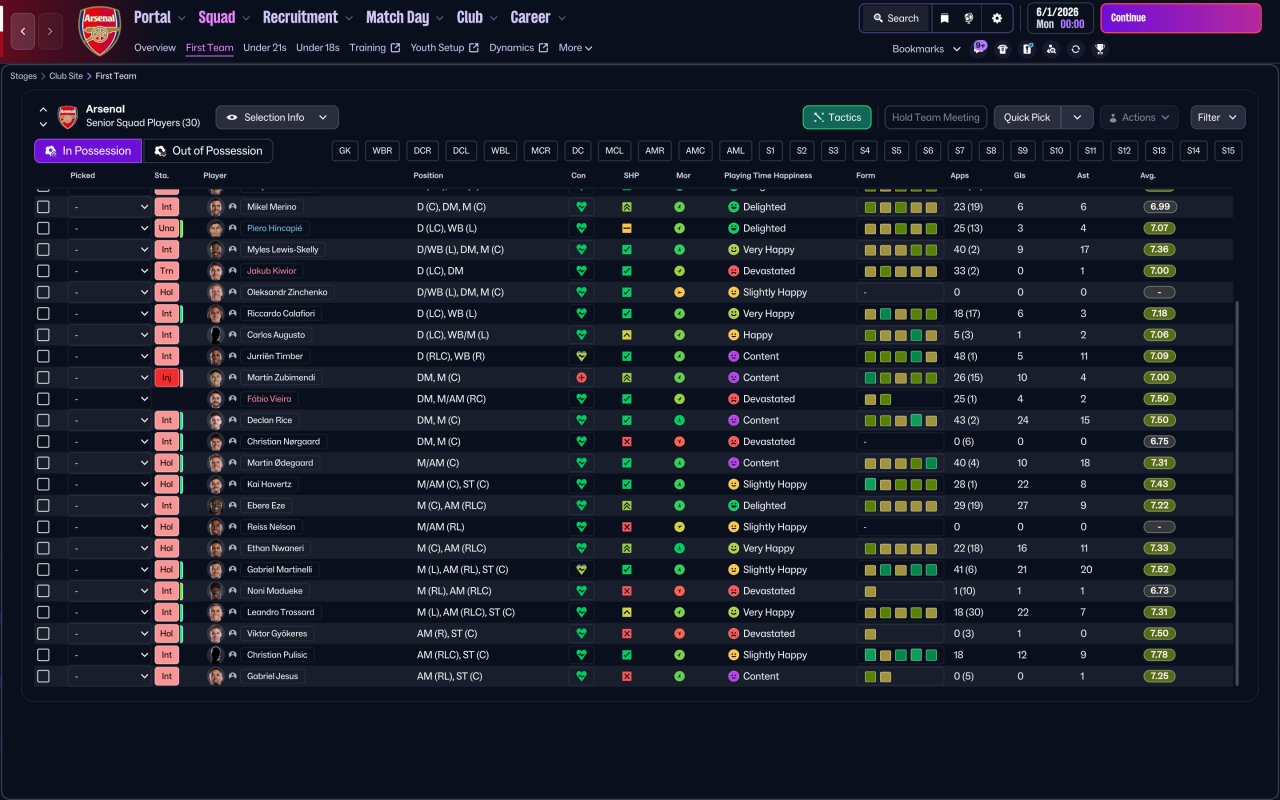Tick the checkbox for Viktor Gyökeres
Viewport: 1280px width, 800px height.
tap(43, 634)
